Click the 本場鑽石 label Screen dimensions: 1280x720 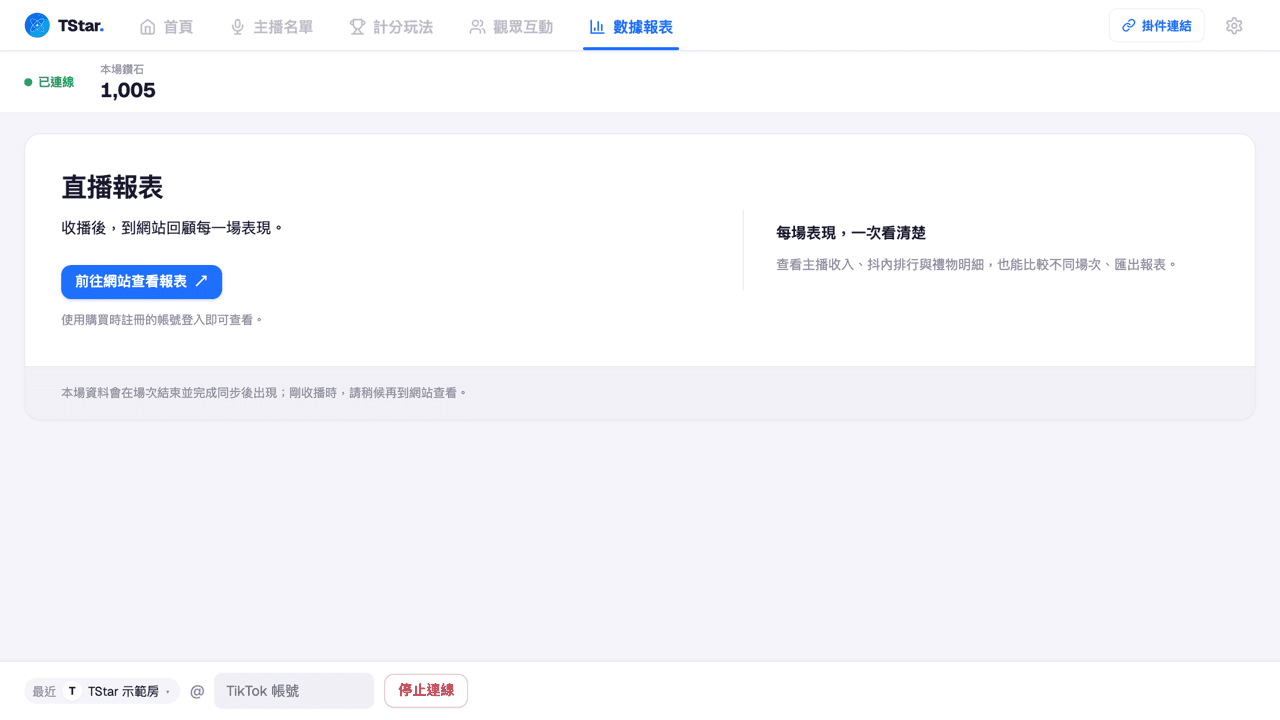122,69
